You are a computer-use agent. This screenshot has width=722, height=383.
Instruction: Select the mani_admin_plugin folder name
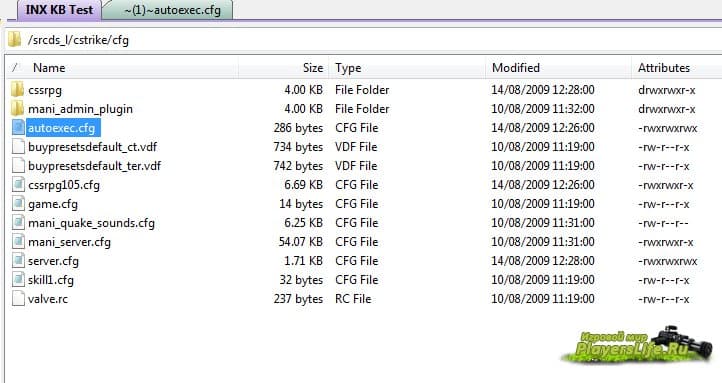pyautogui.click(x=80, y=109)
